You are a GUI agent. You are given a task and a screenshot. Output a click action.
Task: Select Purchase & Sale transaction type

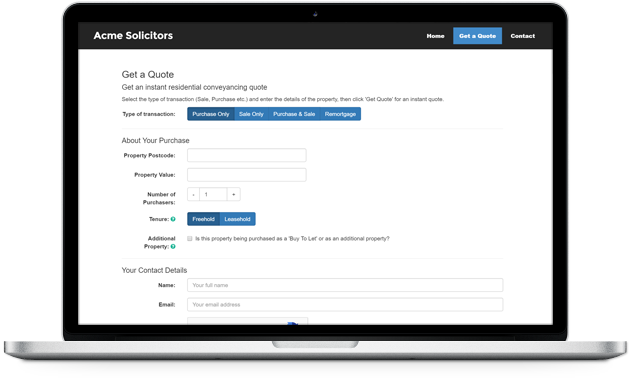pos(294,114)
